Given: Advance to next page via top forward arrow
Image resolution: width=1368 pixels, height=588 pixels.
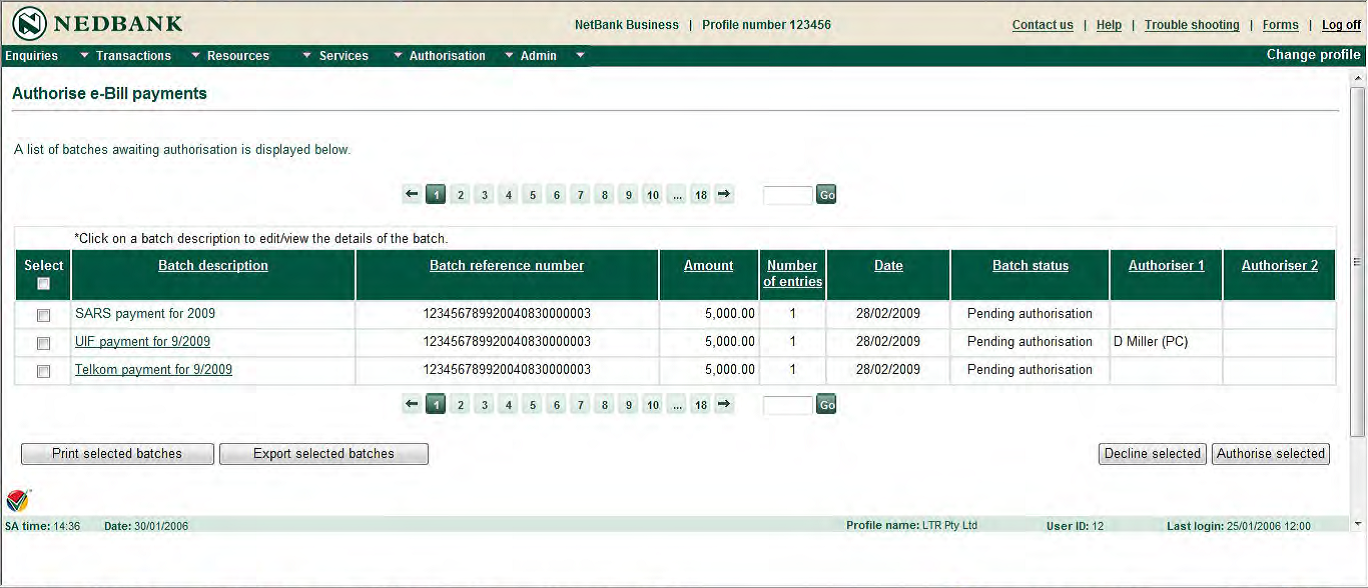Looking at the screenshot, I should tap(723, 194).
